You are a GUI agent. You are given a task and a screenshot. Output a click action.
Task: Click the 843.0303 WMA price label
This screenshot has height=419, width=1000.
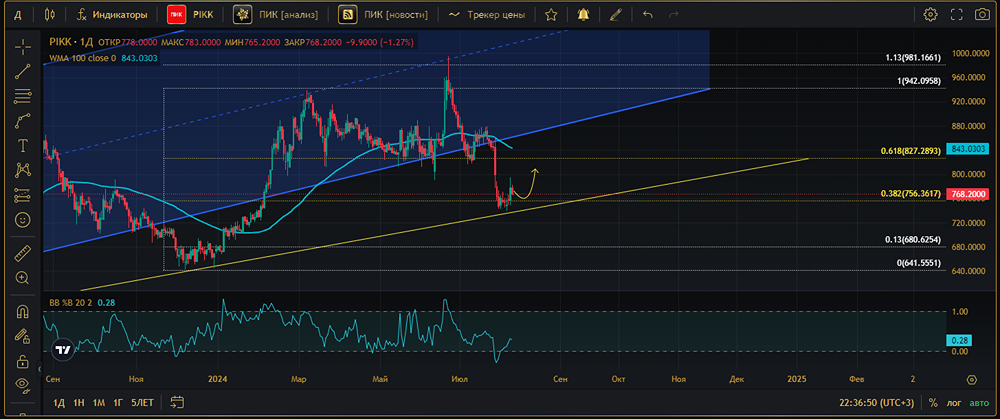[x=970, y=149]
